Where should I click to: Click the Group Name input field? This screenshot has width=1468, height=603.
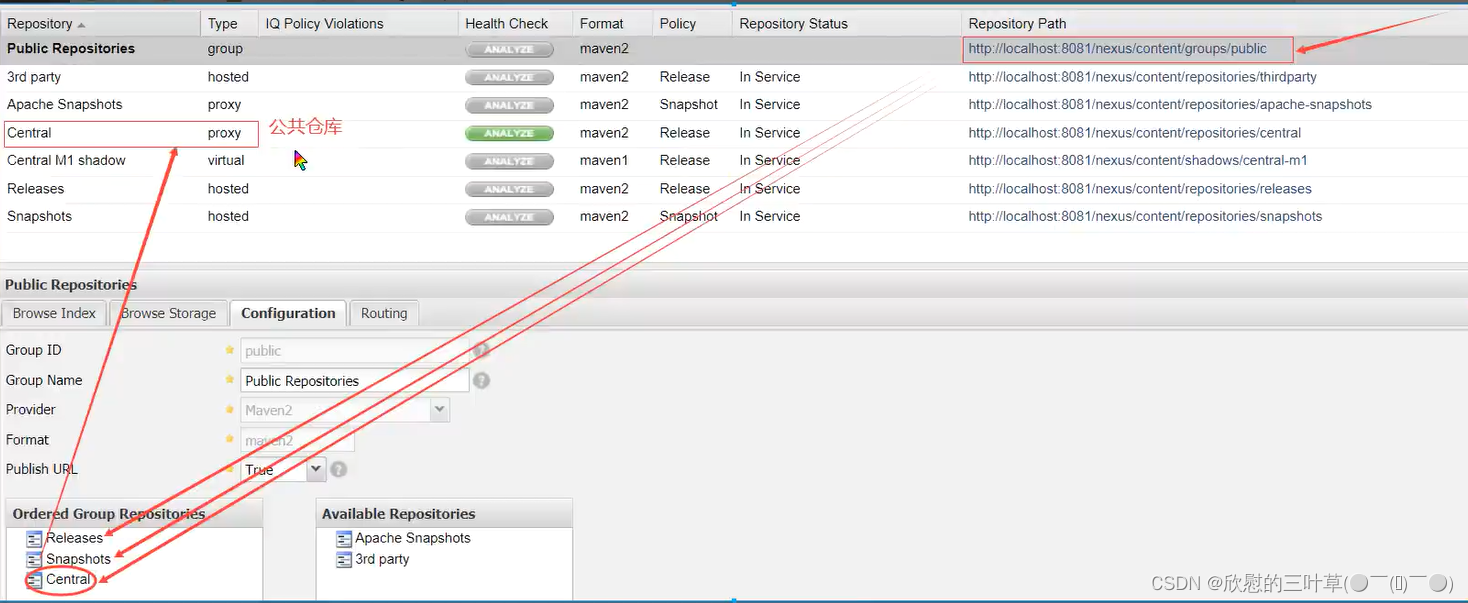pyautogui.click(x=354, y=381)
